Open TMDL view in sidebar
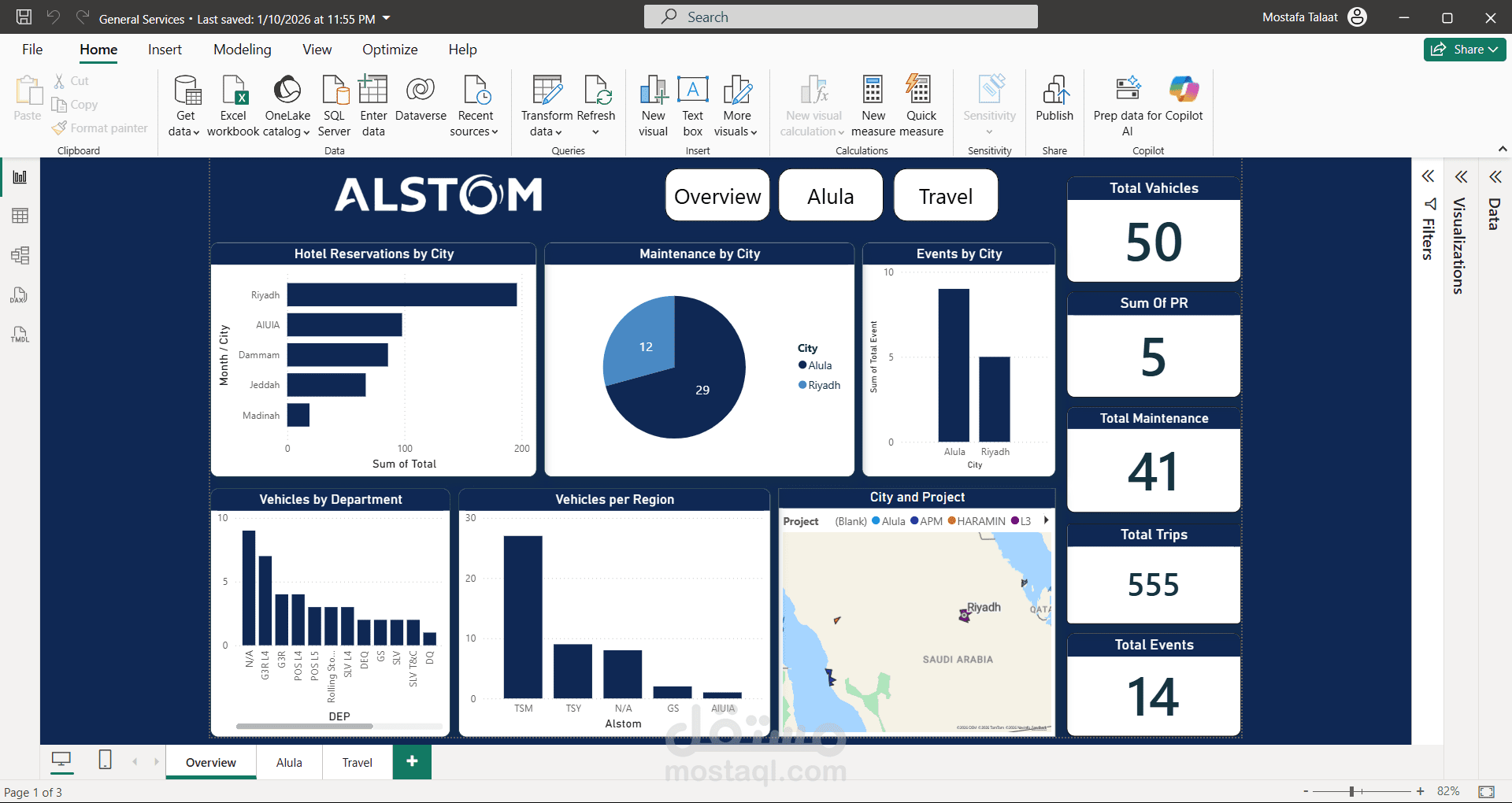 click(20, 335)
